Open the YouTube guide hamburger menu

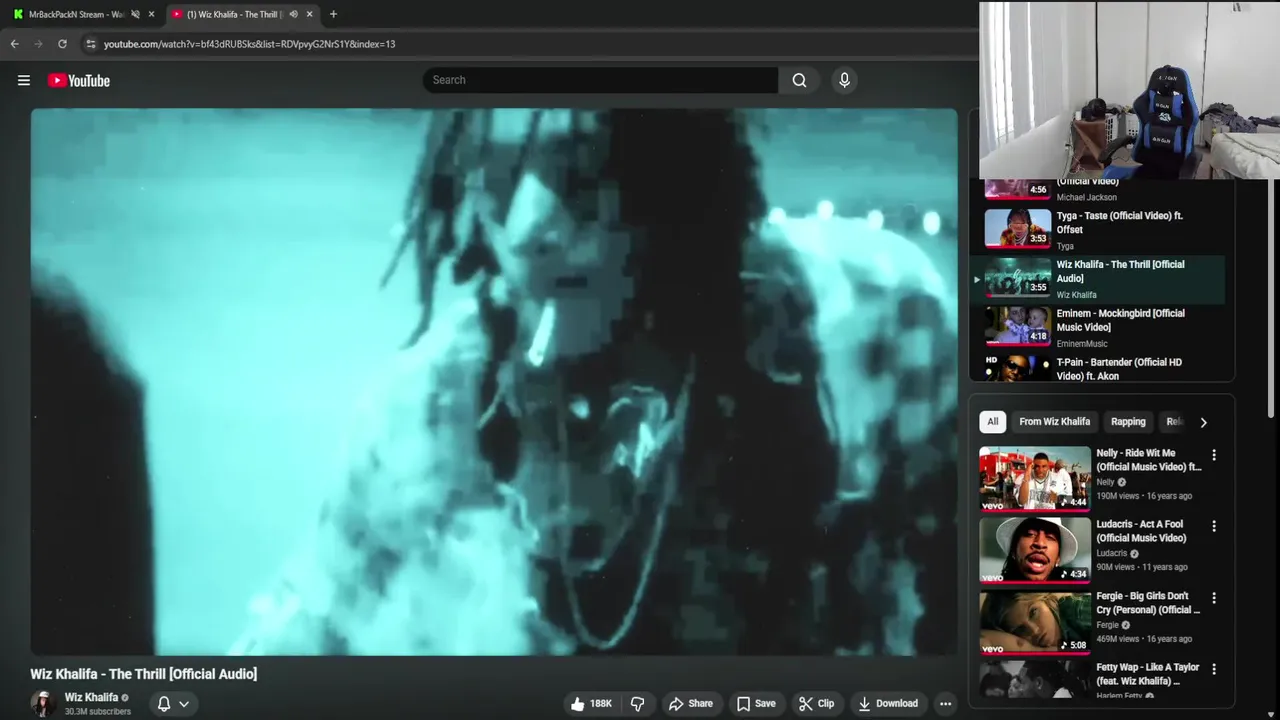click(24, 80)
